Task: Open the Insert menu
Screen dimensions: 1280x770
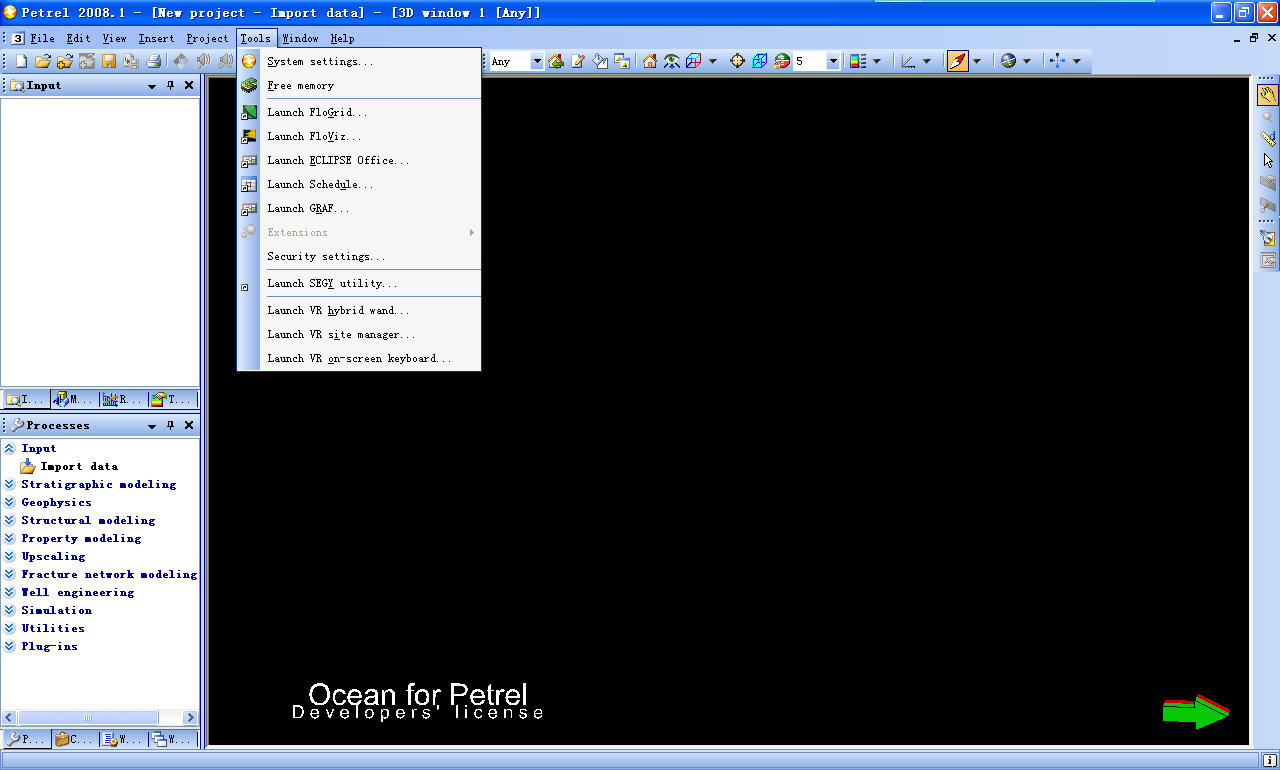Action: pos(156,38)
